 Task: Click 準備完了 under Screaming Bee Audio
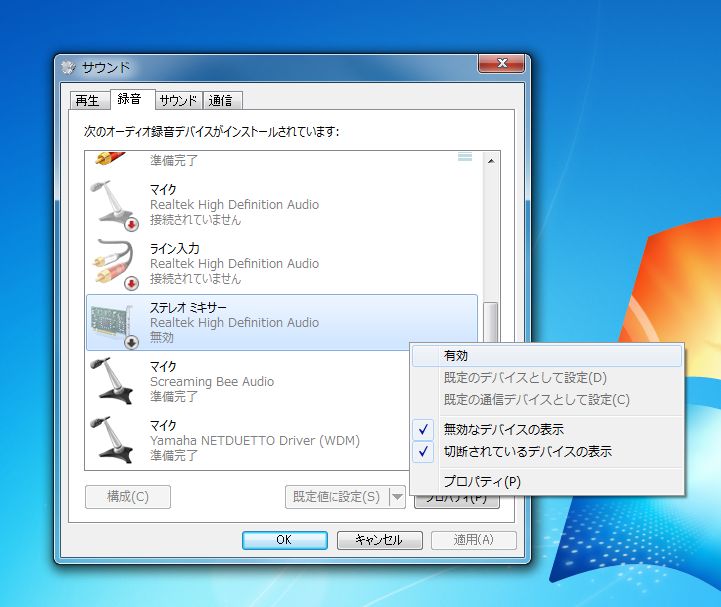click(x=174, y=396)
